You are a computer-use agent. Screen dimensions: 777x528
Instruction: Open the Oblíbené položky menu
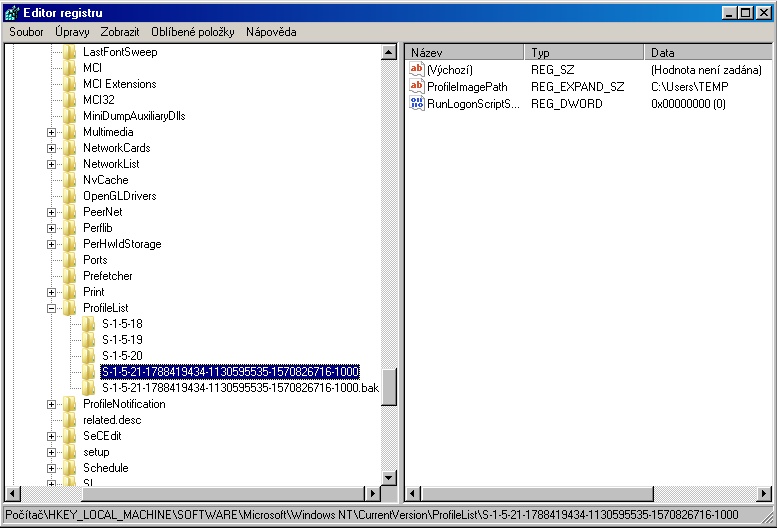coord(192,32)
